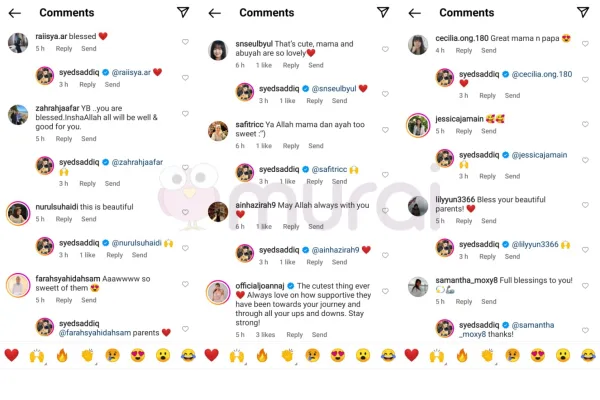Open safitricc's profile avatar

(x=218, y=131)
